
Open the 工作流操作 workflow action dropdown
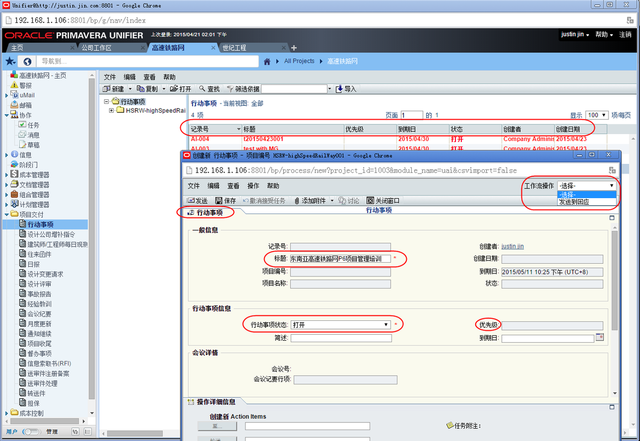(x=585, y=186)
